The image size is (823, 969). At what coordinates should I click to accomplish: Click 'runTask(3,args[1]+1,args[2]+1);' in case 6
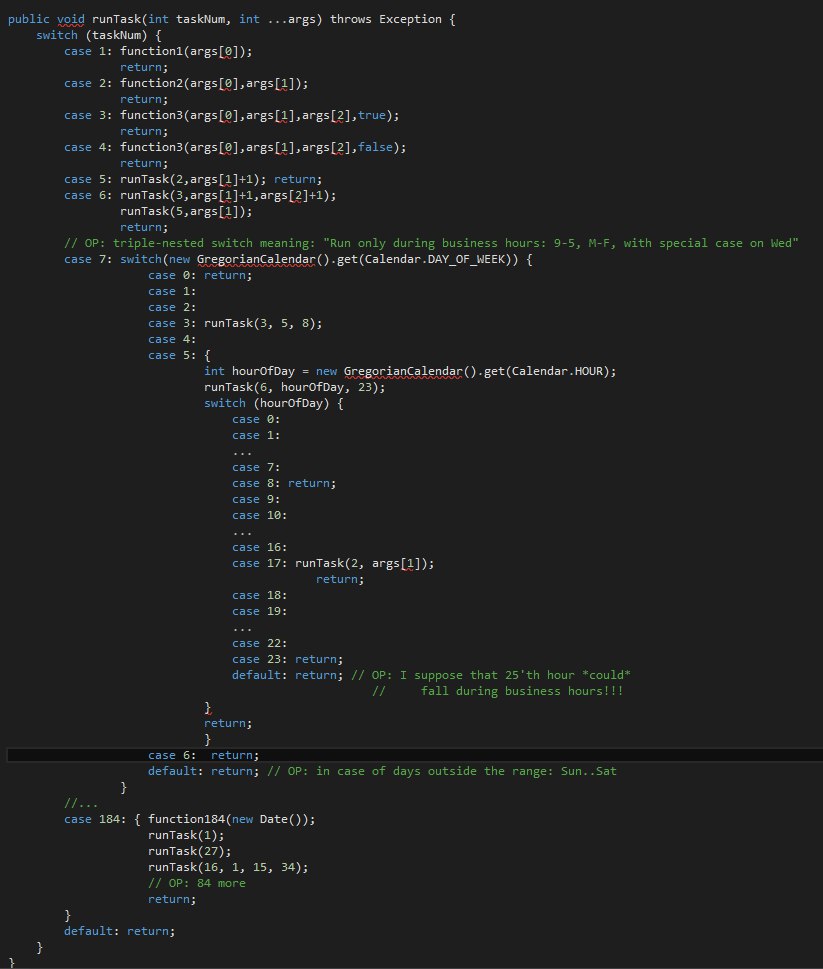tap(228, 195)
